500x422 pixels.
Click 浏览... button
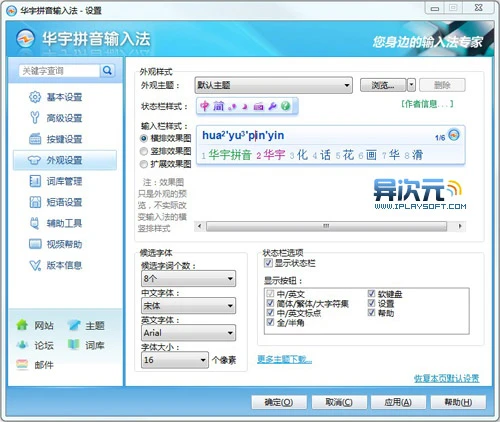(383, 85)
